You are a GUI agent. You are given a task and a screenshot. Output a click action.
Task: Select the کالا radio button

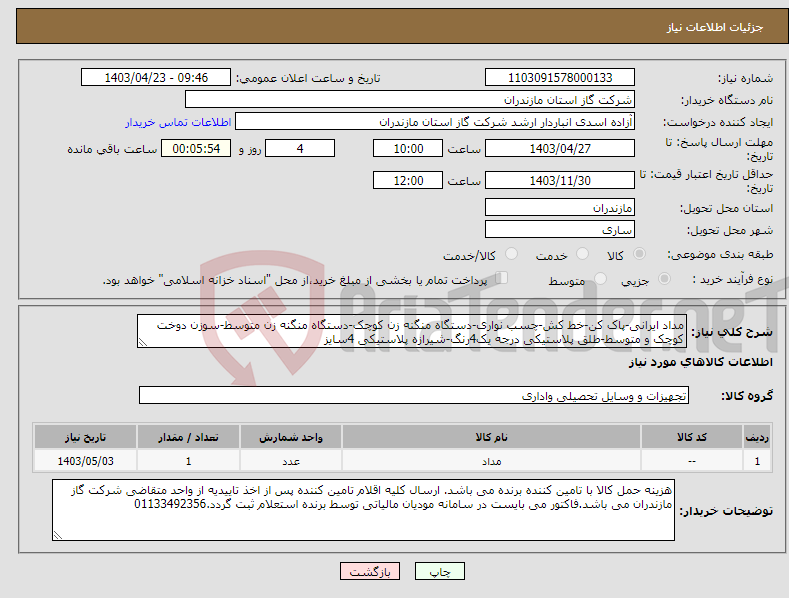[x=639, y=254]
